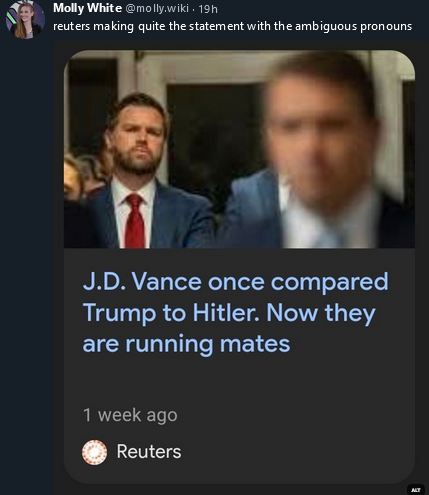Click the word 'reuters' in post text
The image size is (429, 495).
[x=72, y=26]
